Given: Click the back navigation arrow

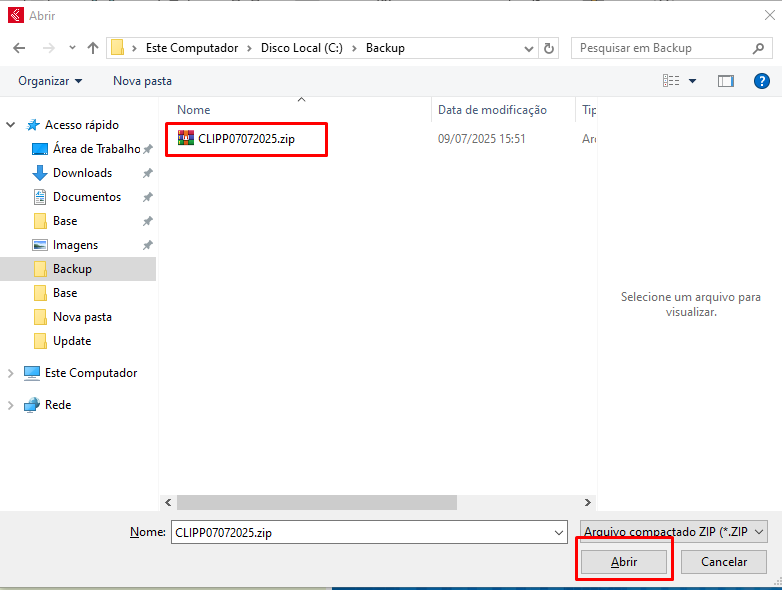Looking at the screenshot, I should [19, 48].
